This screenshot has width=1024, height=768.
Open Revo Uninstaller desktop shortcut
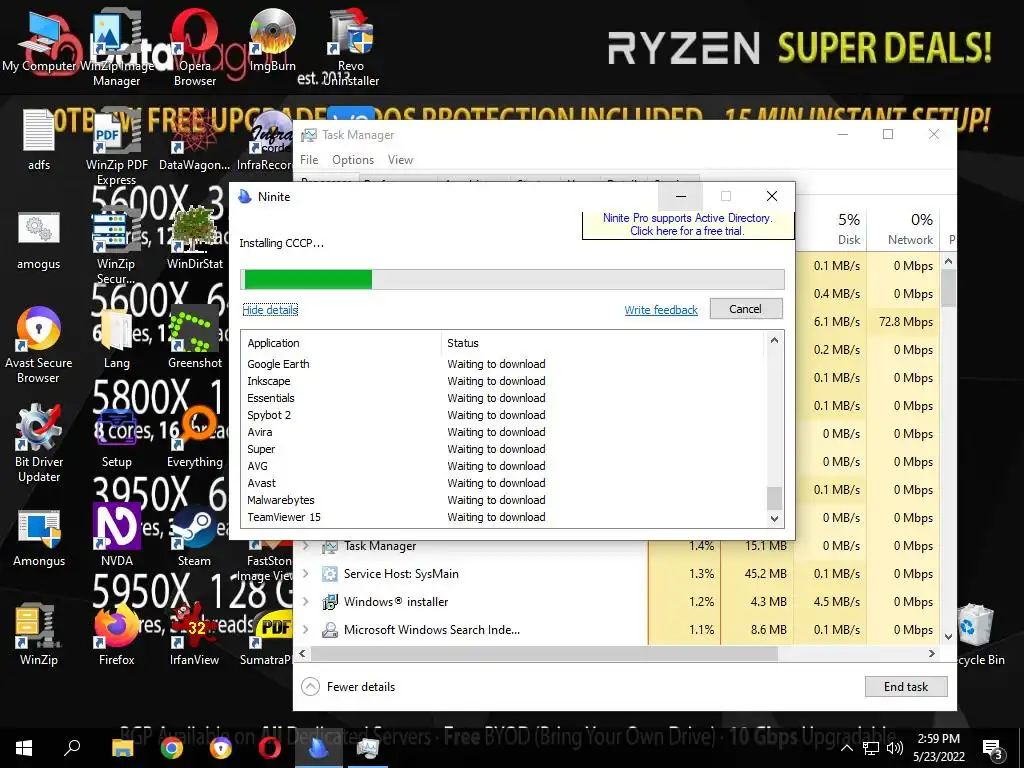coord(351,49)
